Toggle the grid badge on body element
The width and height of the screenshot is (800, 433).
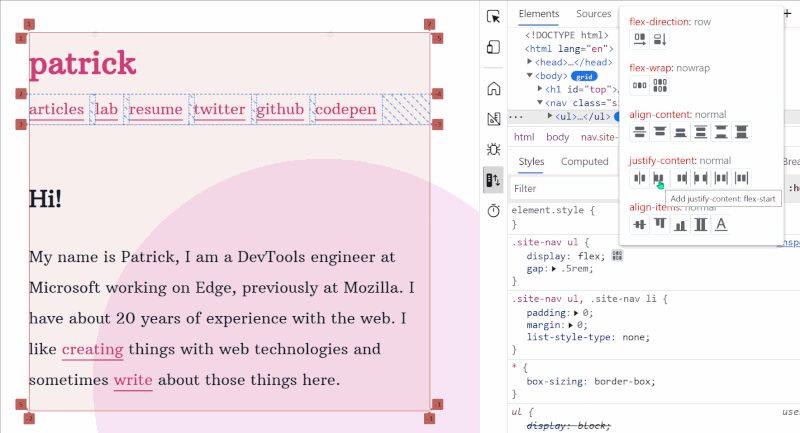[x=584, y=75]
